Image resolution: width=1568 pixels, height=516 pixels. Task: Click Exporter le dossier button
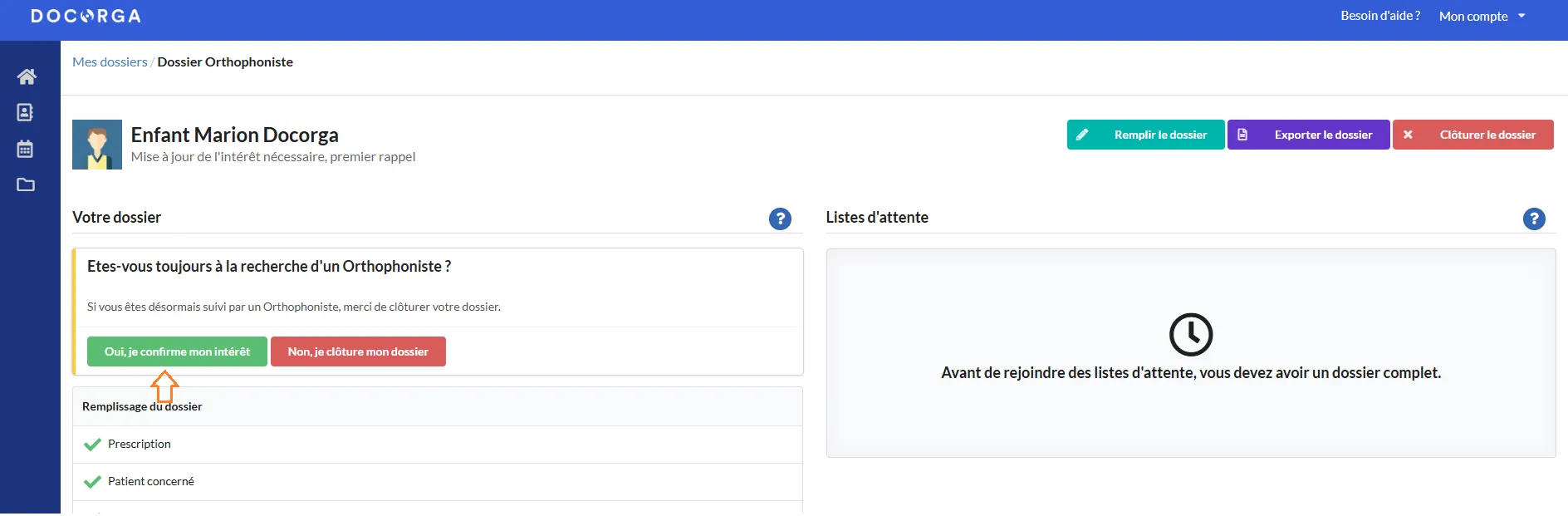1308,135
